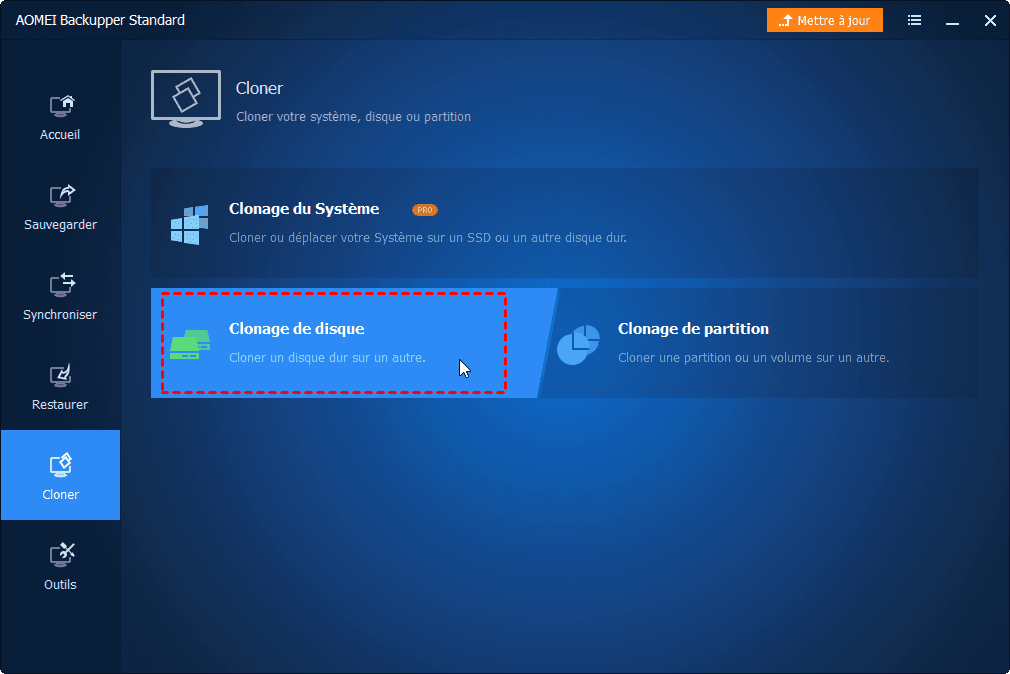Click the pie chart partition clone icon
The width and height of the screenshot is (1010, 674).
tap(578, 345)
